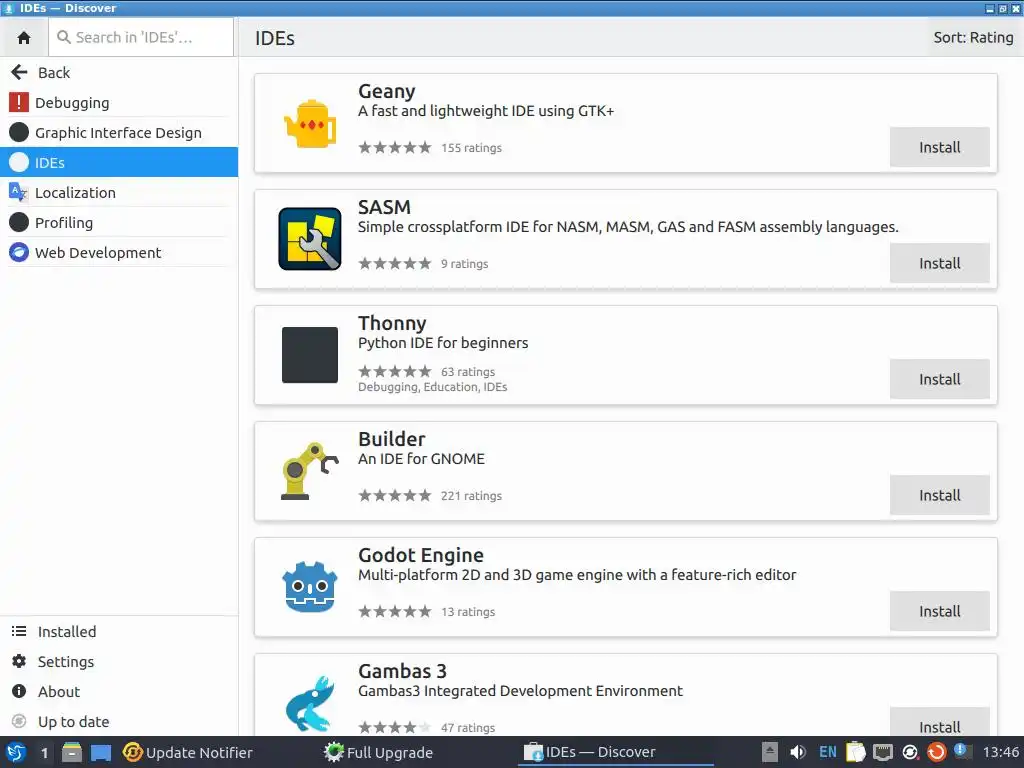Open the Installed applications view
The width and height of the screenshot is (1024, 768).
pyautogui.click(x=119, y=632)
